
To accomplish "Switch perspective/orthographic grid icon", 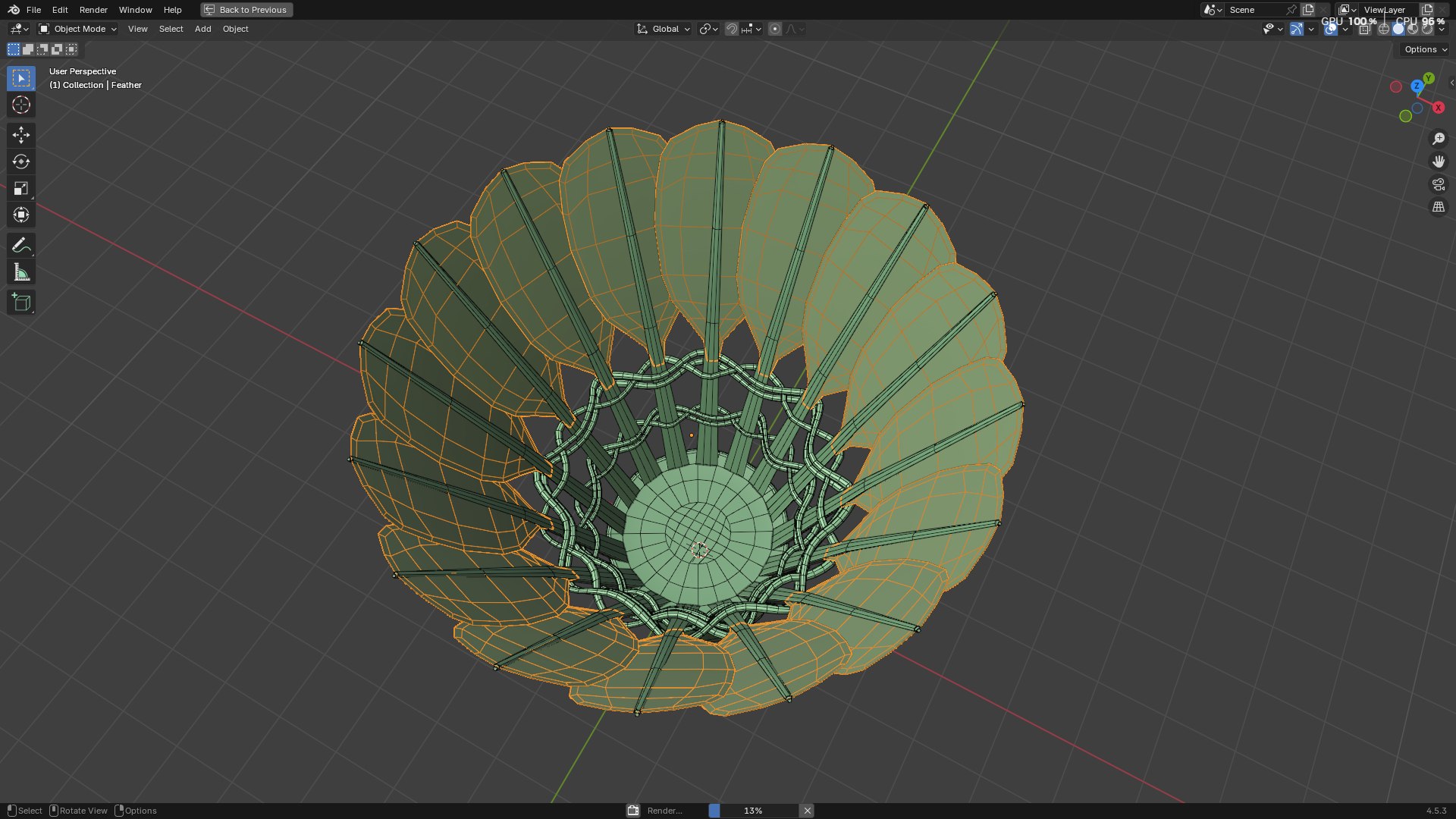I will coord(1438,207).
